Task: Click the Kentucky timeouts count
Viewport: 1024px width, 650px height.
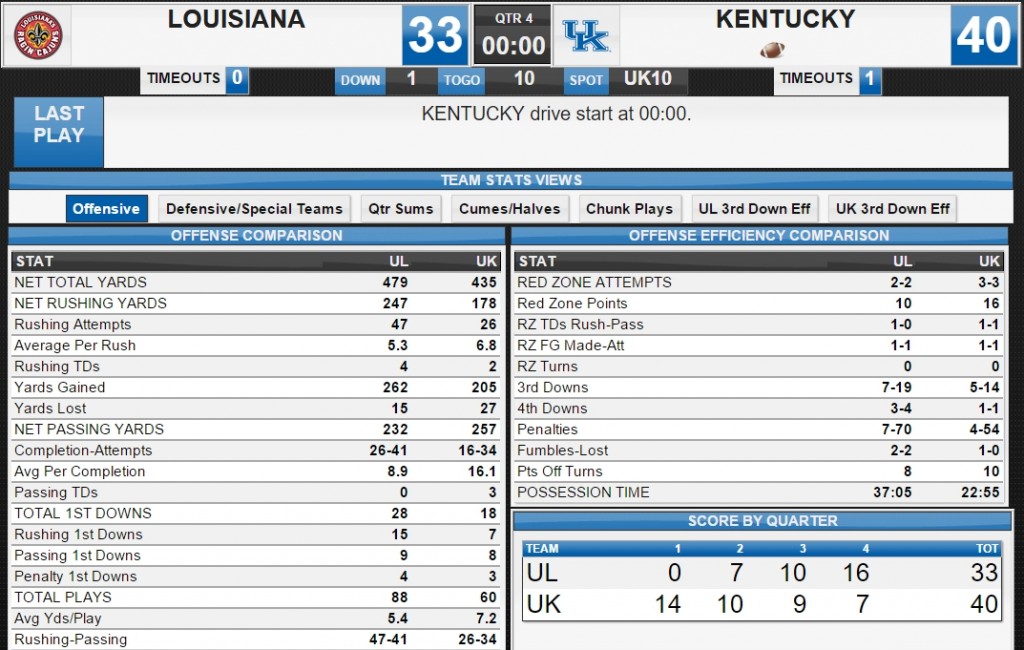Action: pyautogui.click(x=870, y=80)
